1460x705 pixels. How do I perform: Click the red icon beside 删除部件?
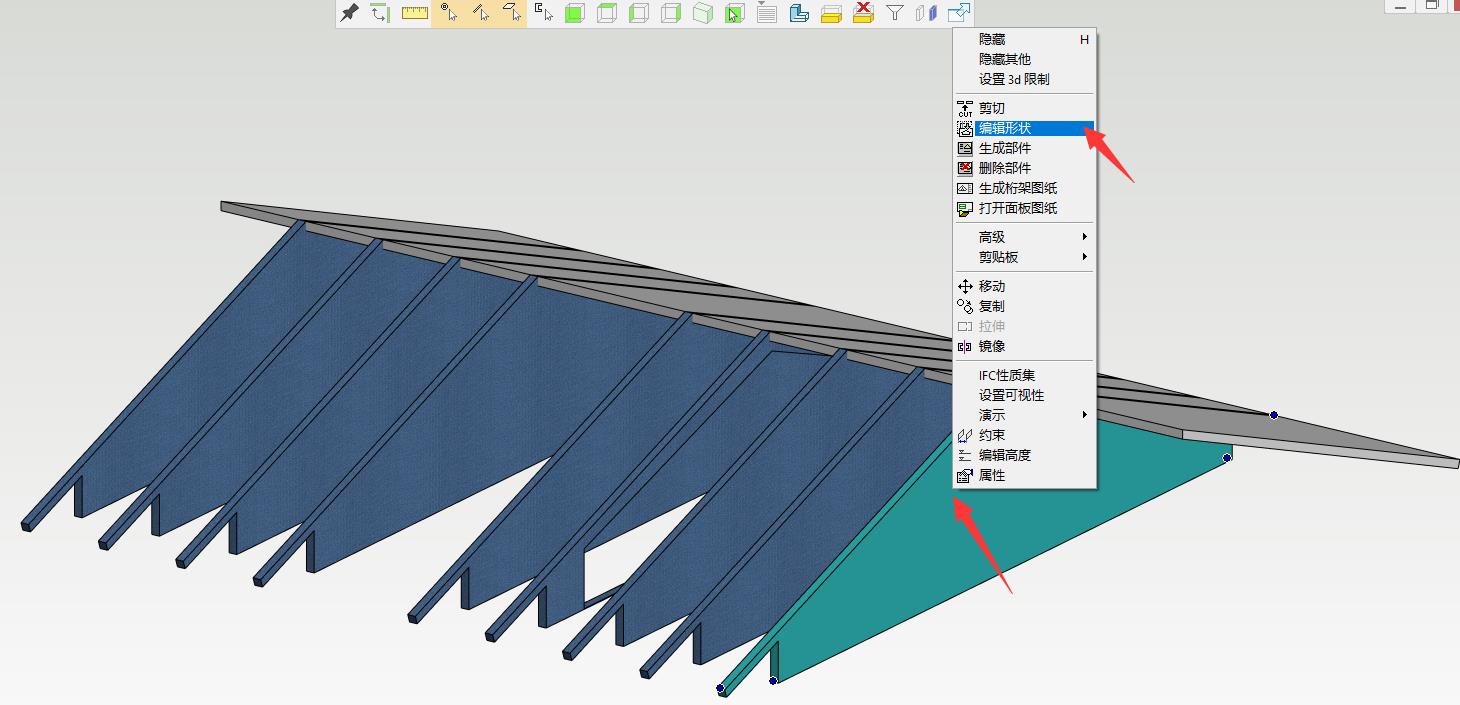[x=965, y=168]
